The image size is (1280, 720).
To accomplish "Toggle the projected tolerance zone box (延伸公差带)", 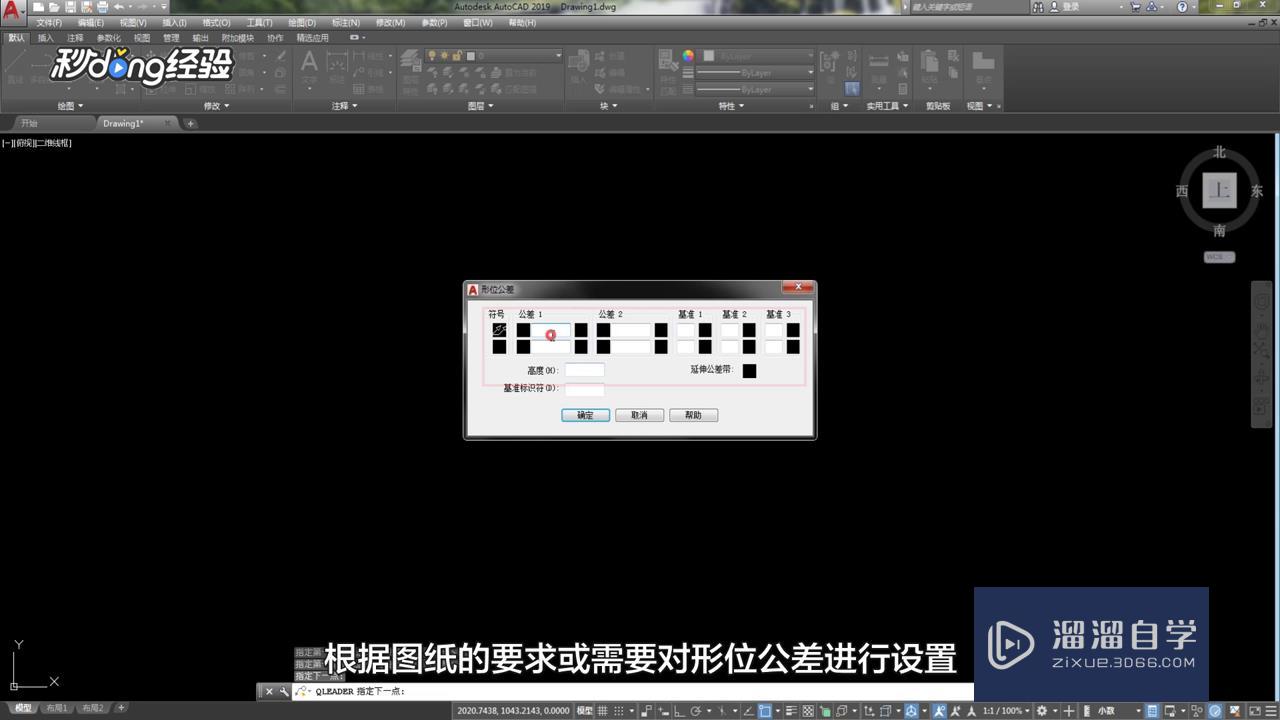I will tap(749, 371).
